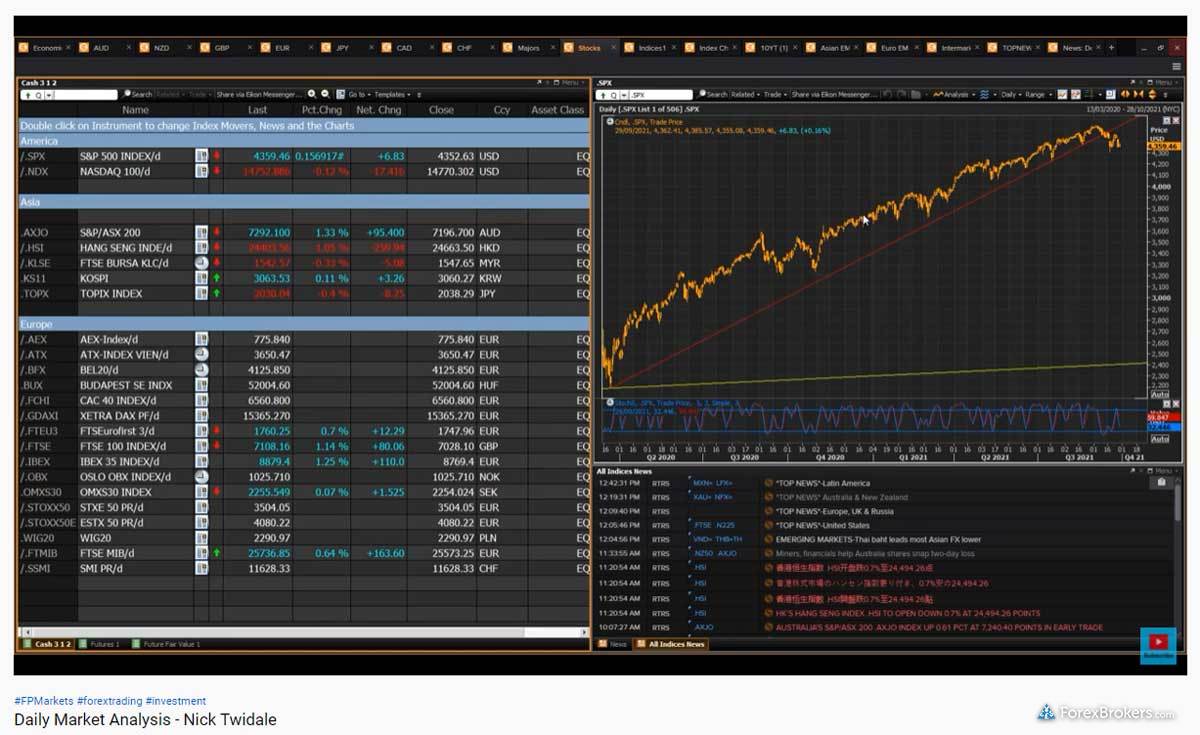
Task: Click the clock icon next to FTSE BURSA KLC
Action: point(201,263)
